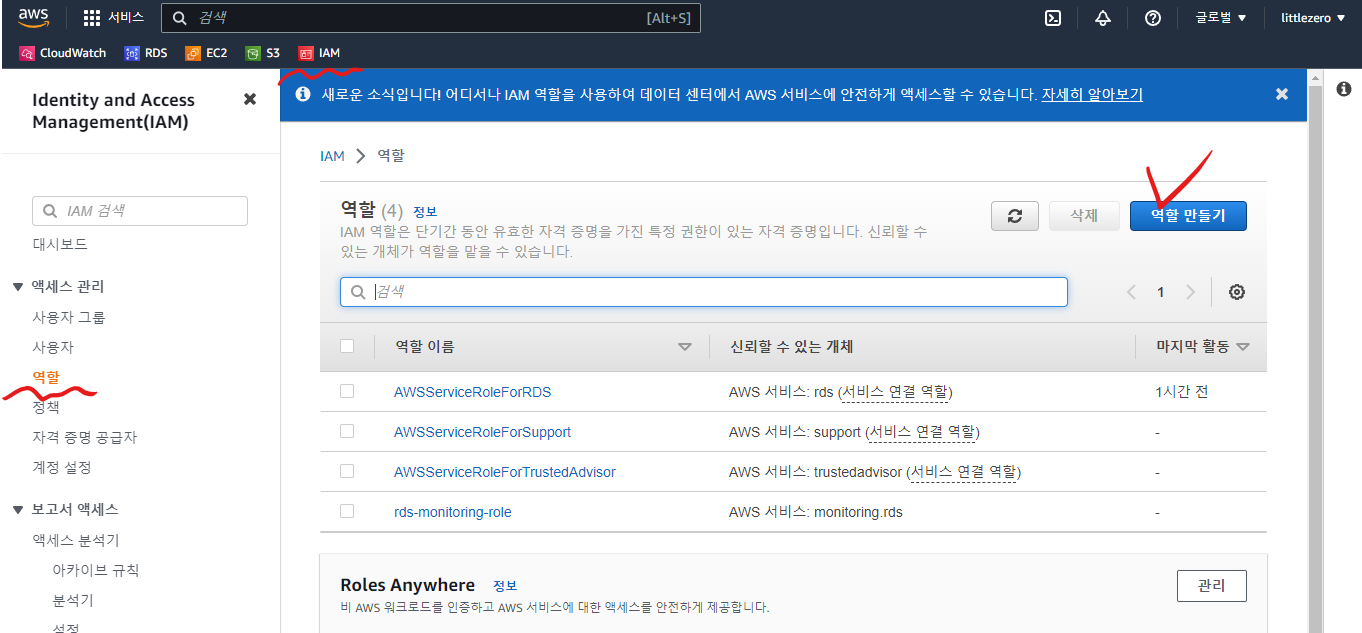The image size is (1362, 633).
Task: Open S3 shortcut in favorites bar
Action: coord(263,53)
